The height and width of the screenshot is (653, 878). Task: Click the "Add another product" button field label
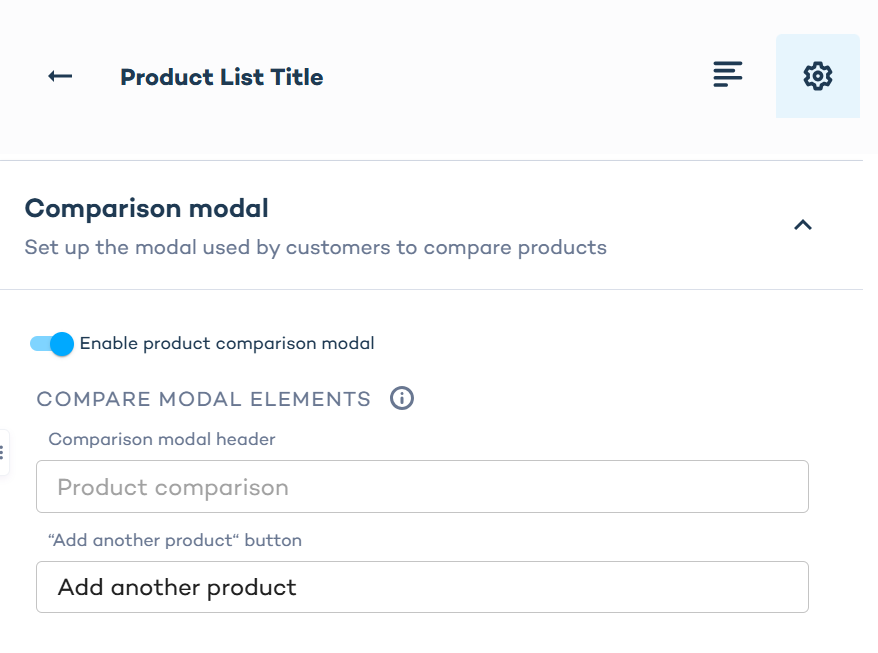[x=175, y=540]
